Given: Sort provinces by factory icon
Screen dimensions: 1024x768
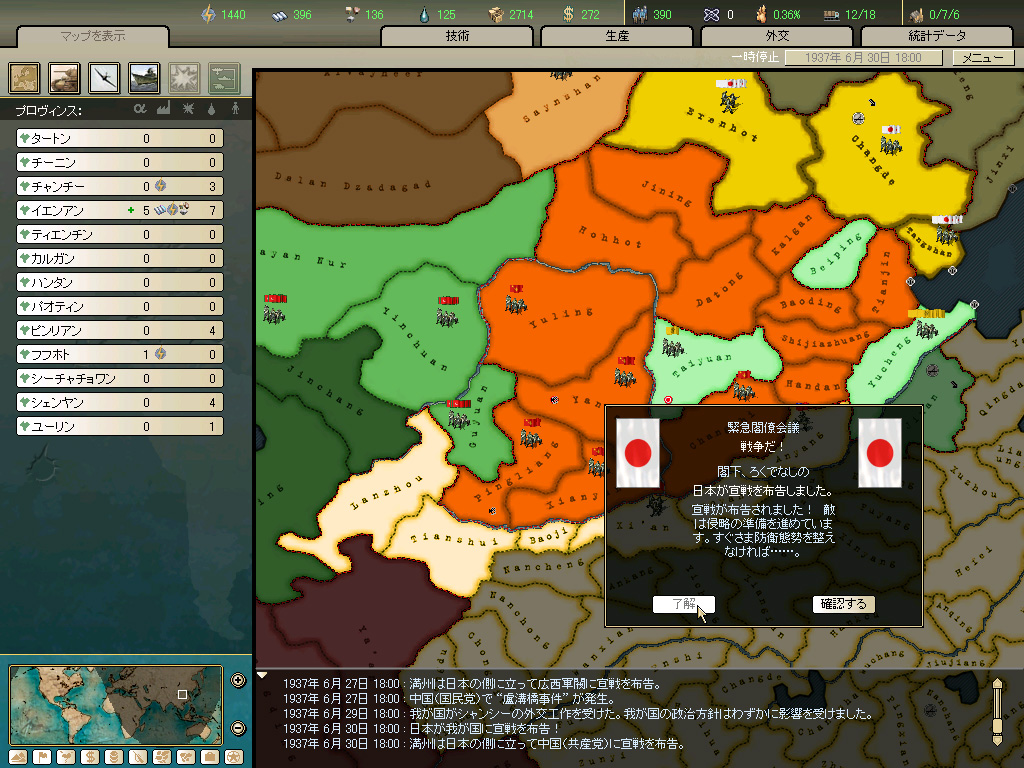Looking at the screenshot, I should (x=163, y=108).
